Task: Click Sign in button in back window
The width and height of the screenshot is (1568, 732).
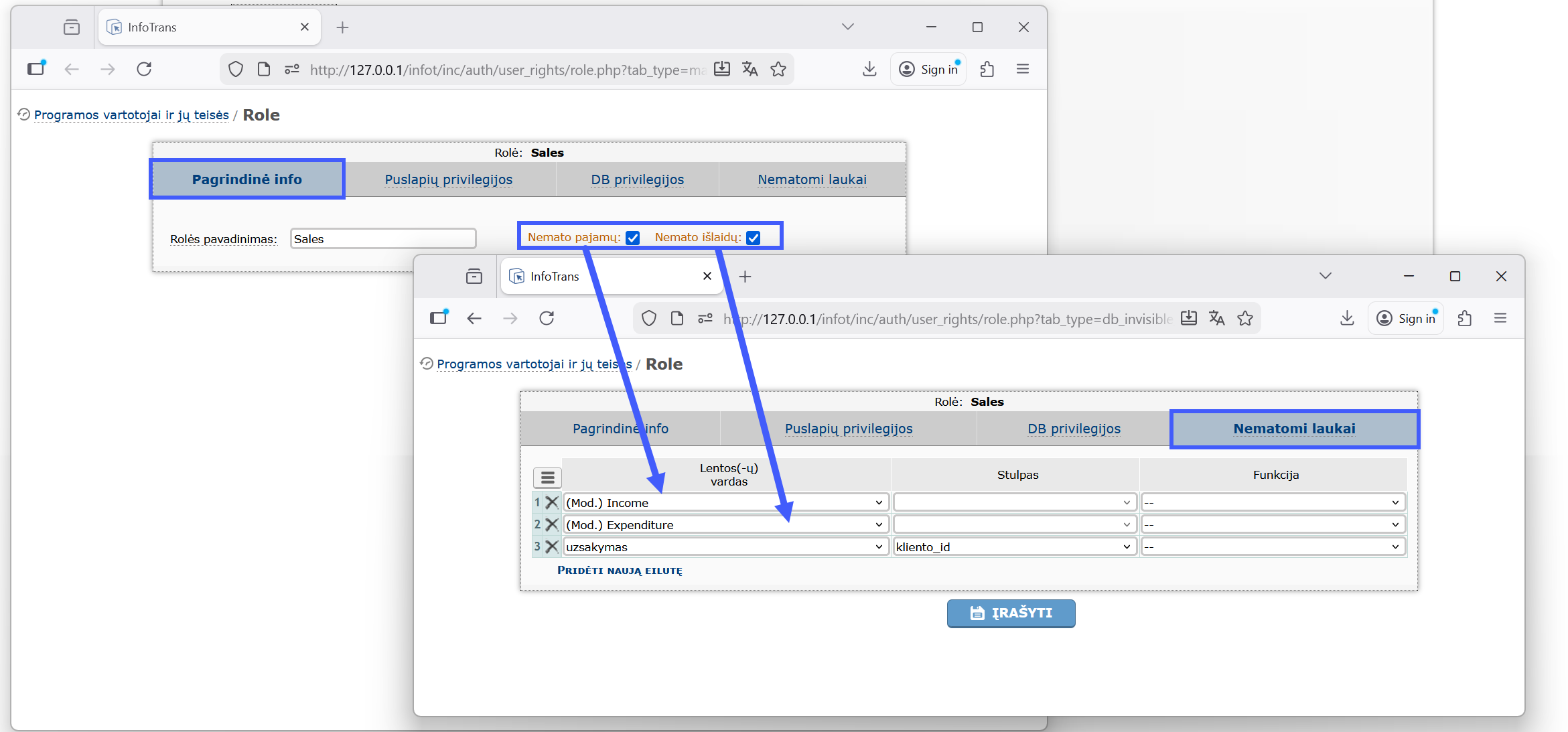Action: click(928, 69)
